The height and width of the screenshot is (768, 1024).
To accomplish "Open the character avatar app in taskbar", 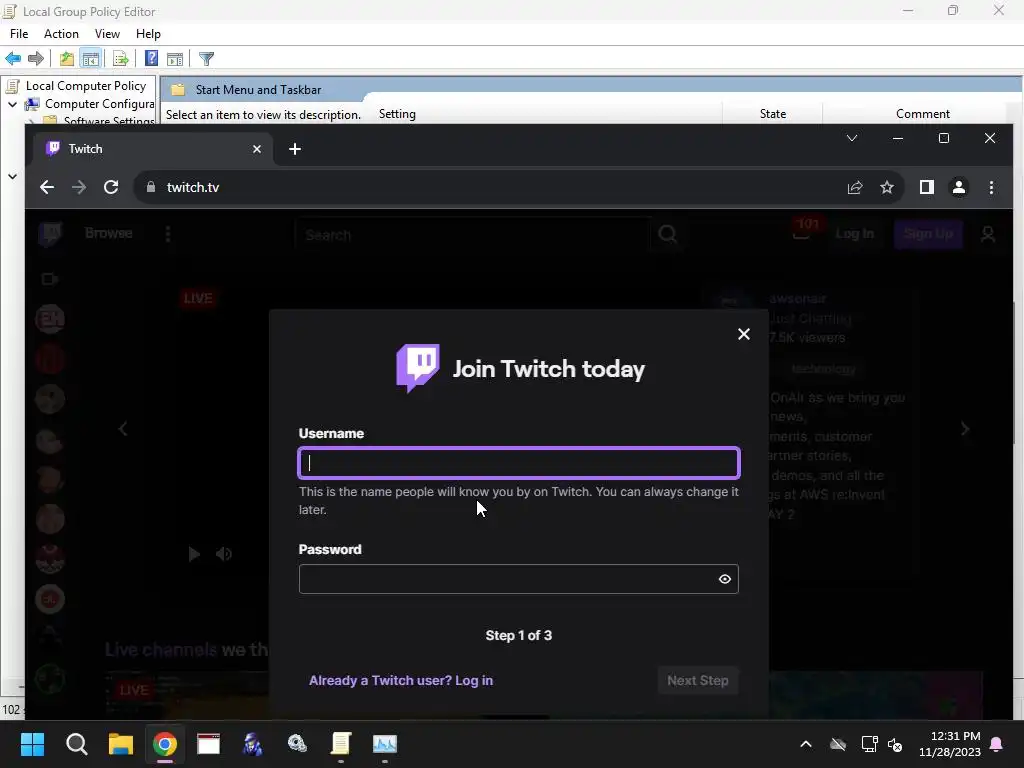I will [x=253, y=744].
